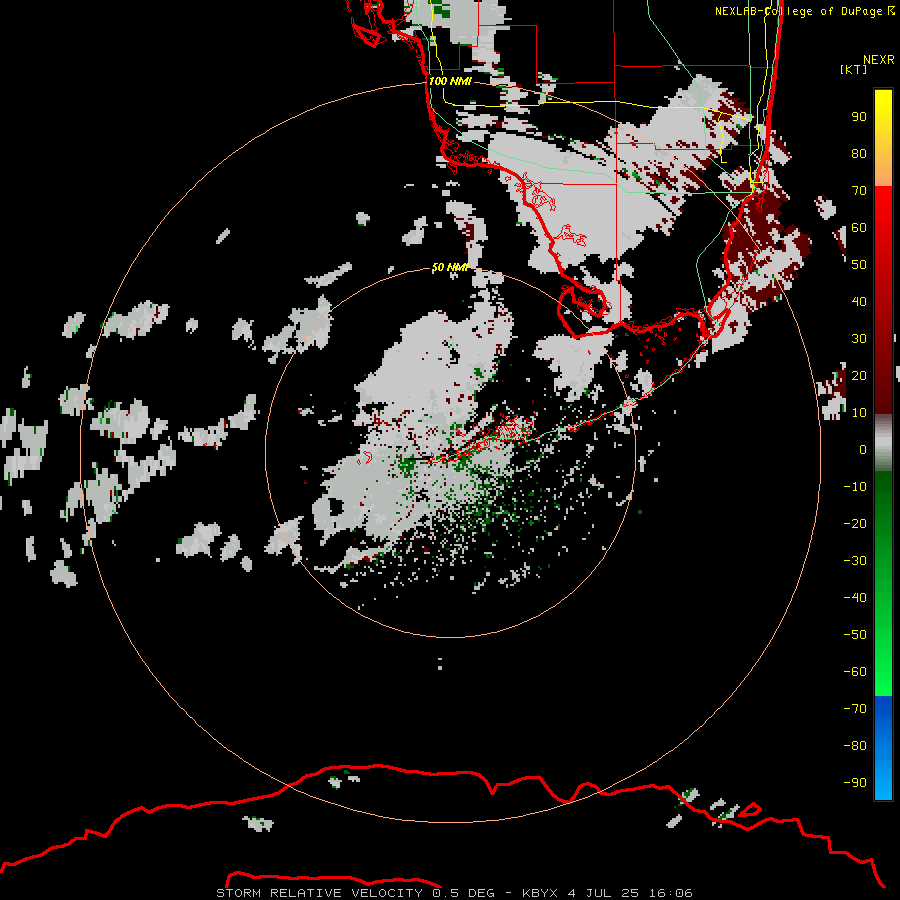The width and height of the screenshot is (900, 900).
Task: Click the STORM RELATIVE VELOCITY caption text
Action: coord(319,893)
